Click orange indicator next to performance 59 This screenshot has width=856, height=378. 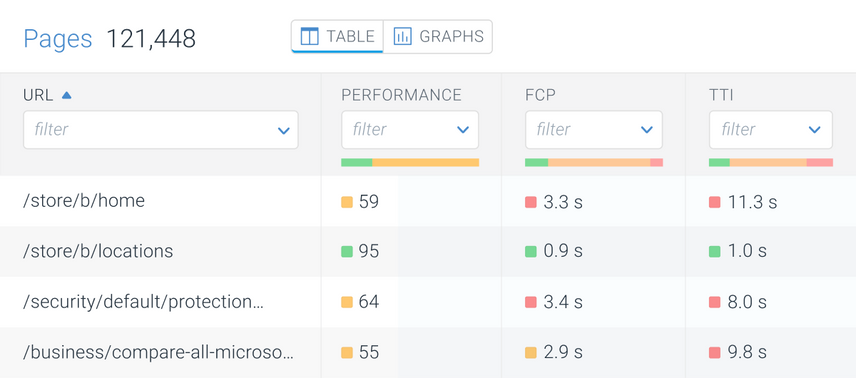pos(347,202)
